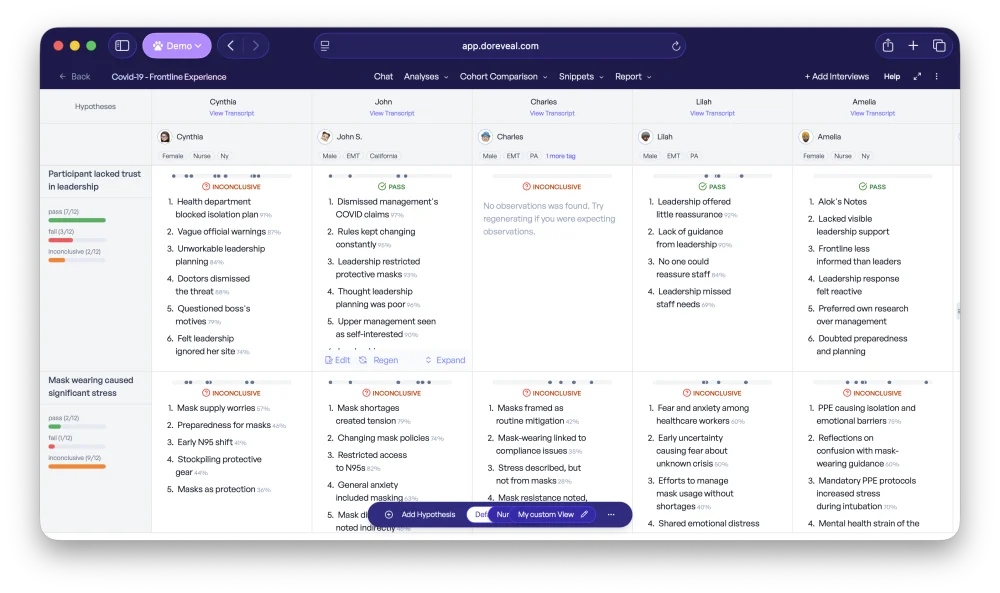The height and width of the screenshot is (593, 1000).
Task: Open the vertical three-dot options menu
Action: point(936,77)
